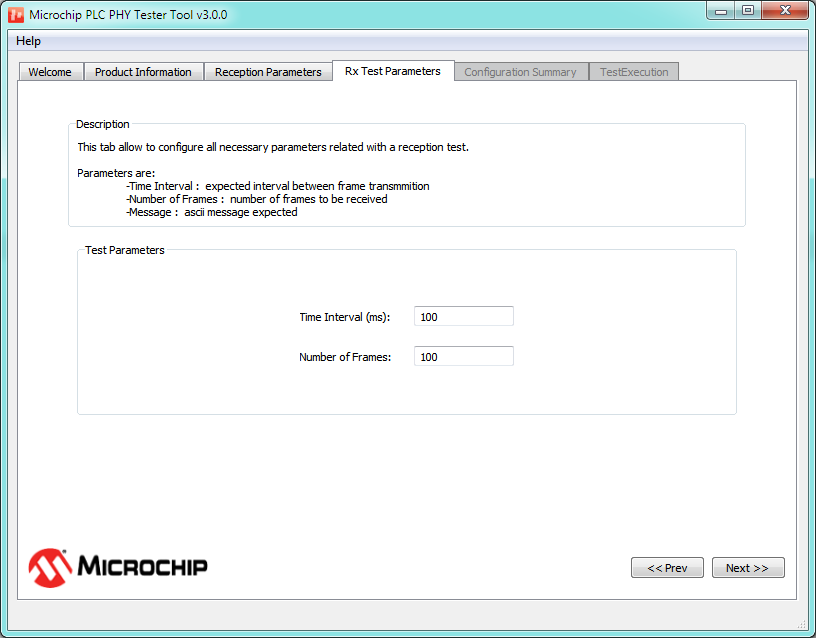The width and height of the screenshot is (816, 638).
Task: Click the 'This tab allow to configure' sentence
Action: [273, 147]
